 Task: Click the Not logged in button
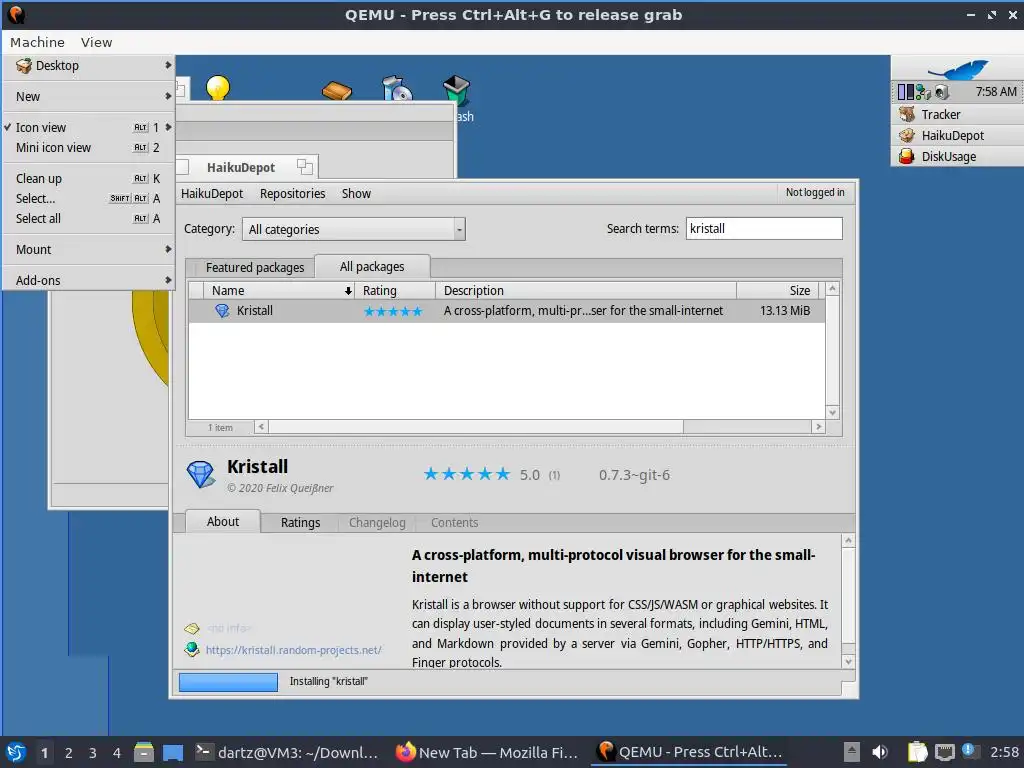[x=814, y=193]
